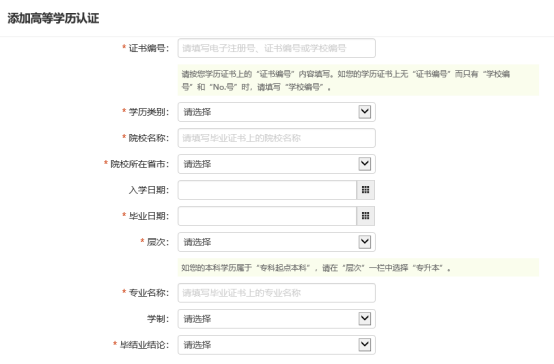Focus the 院校名称 input field
The width and height of the screenshot is (554, 364).
(276, 138)
